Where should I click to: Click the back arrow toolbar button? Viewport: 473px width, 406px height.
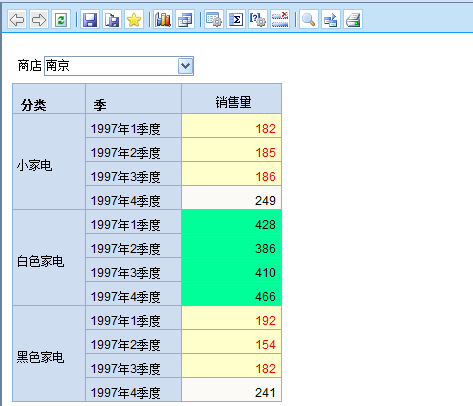point(17,19)
